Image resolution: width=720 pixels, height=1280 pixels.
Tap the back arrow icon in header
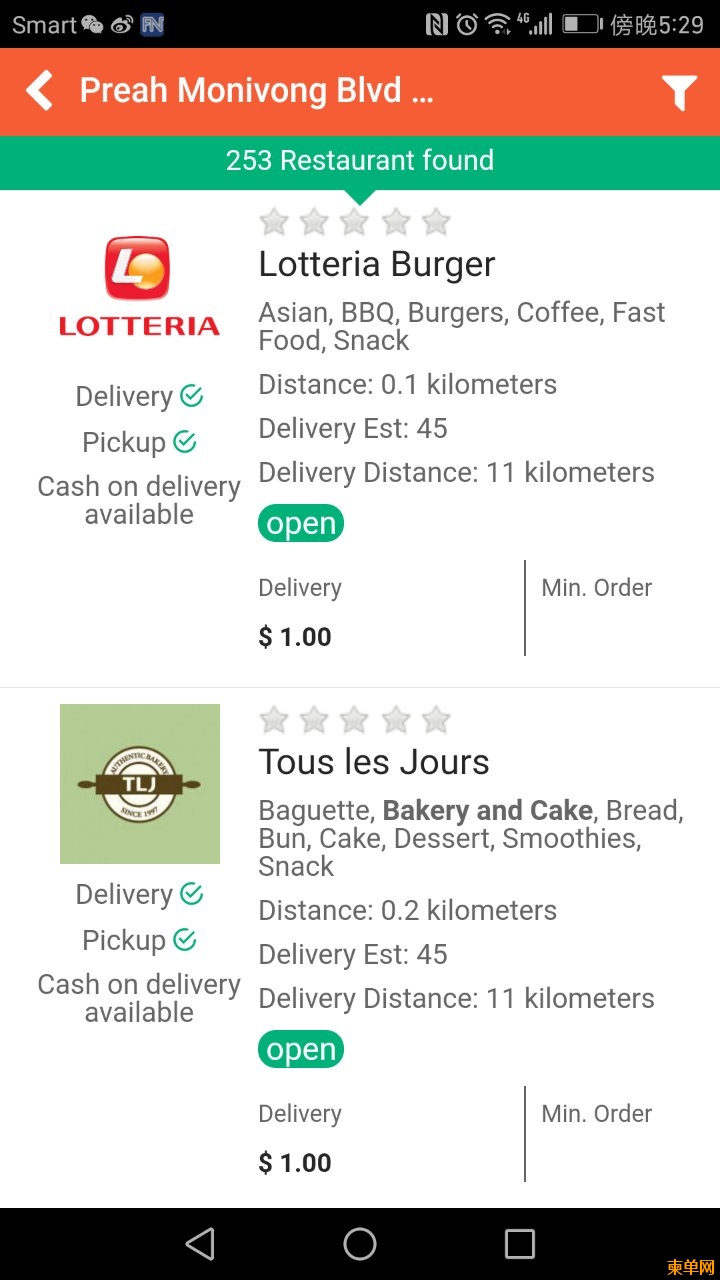point(40,91)
